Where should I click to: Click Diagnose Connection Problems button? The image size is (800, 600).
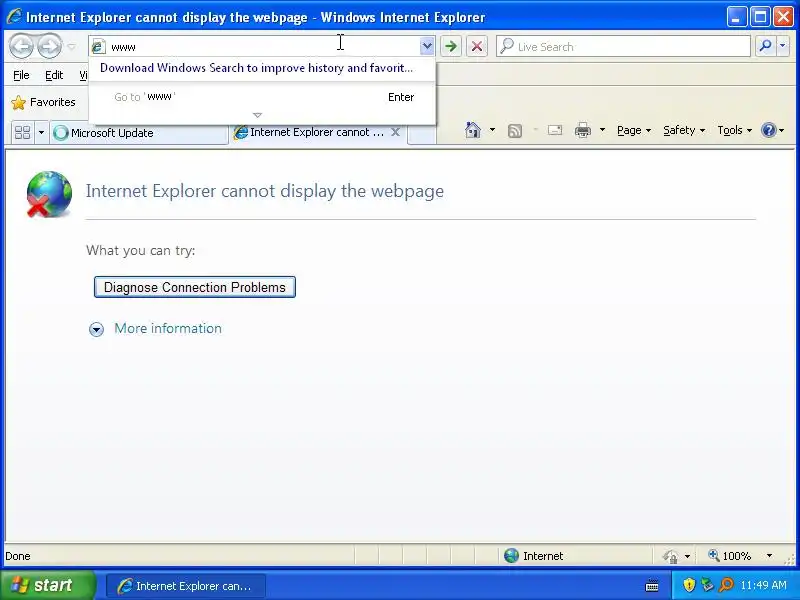[x=195, y=287]
